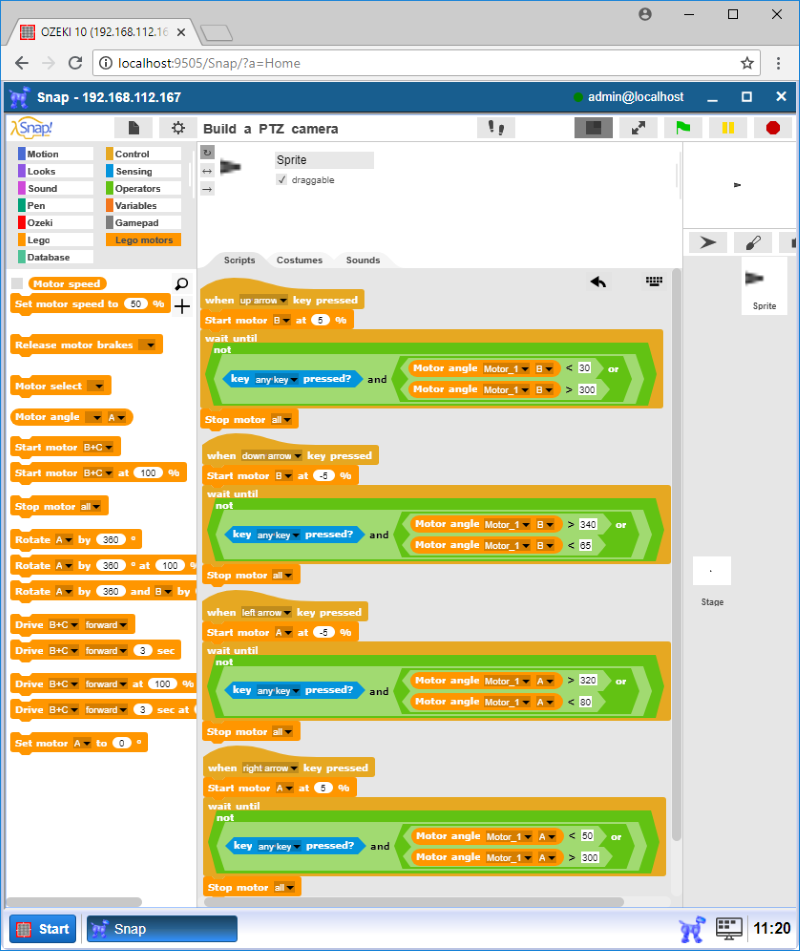Click the project title Build a PTZ camera
Screen dimensions: 800x951
[271, 129]
